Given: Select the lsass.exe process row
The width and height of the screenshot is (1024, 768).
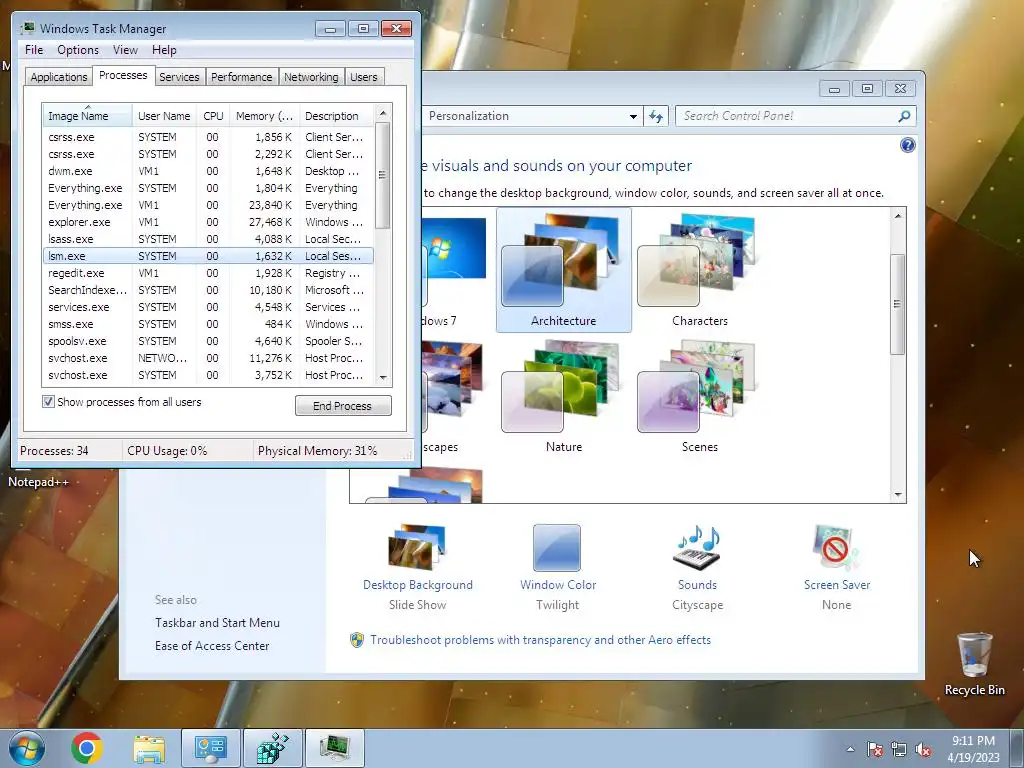Looking at the screenshot, I should (208, 239).
